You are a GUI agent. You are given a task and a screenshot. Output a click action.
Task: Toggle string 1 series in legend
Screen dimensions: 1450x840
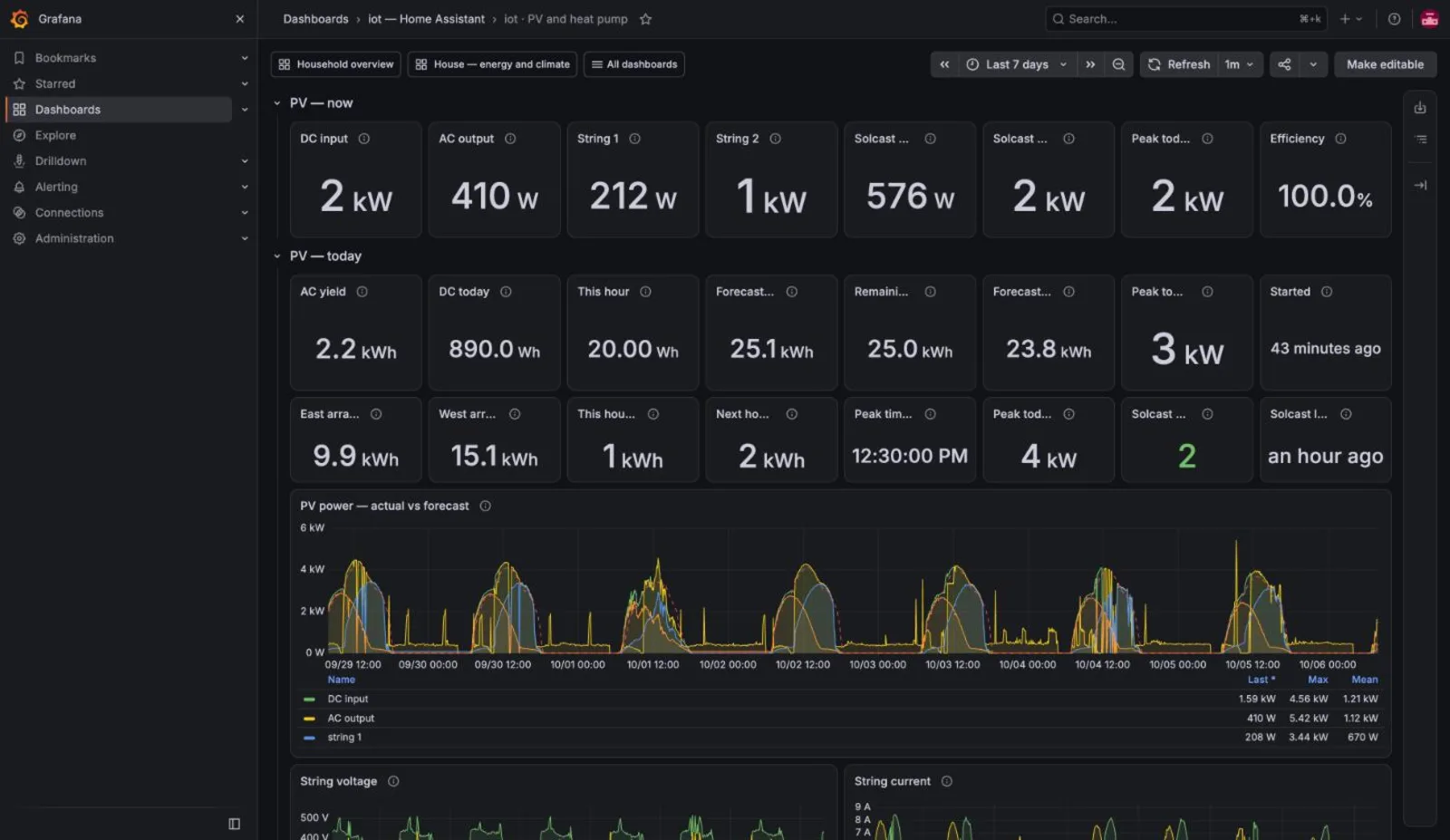343,738
